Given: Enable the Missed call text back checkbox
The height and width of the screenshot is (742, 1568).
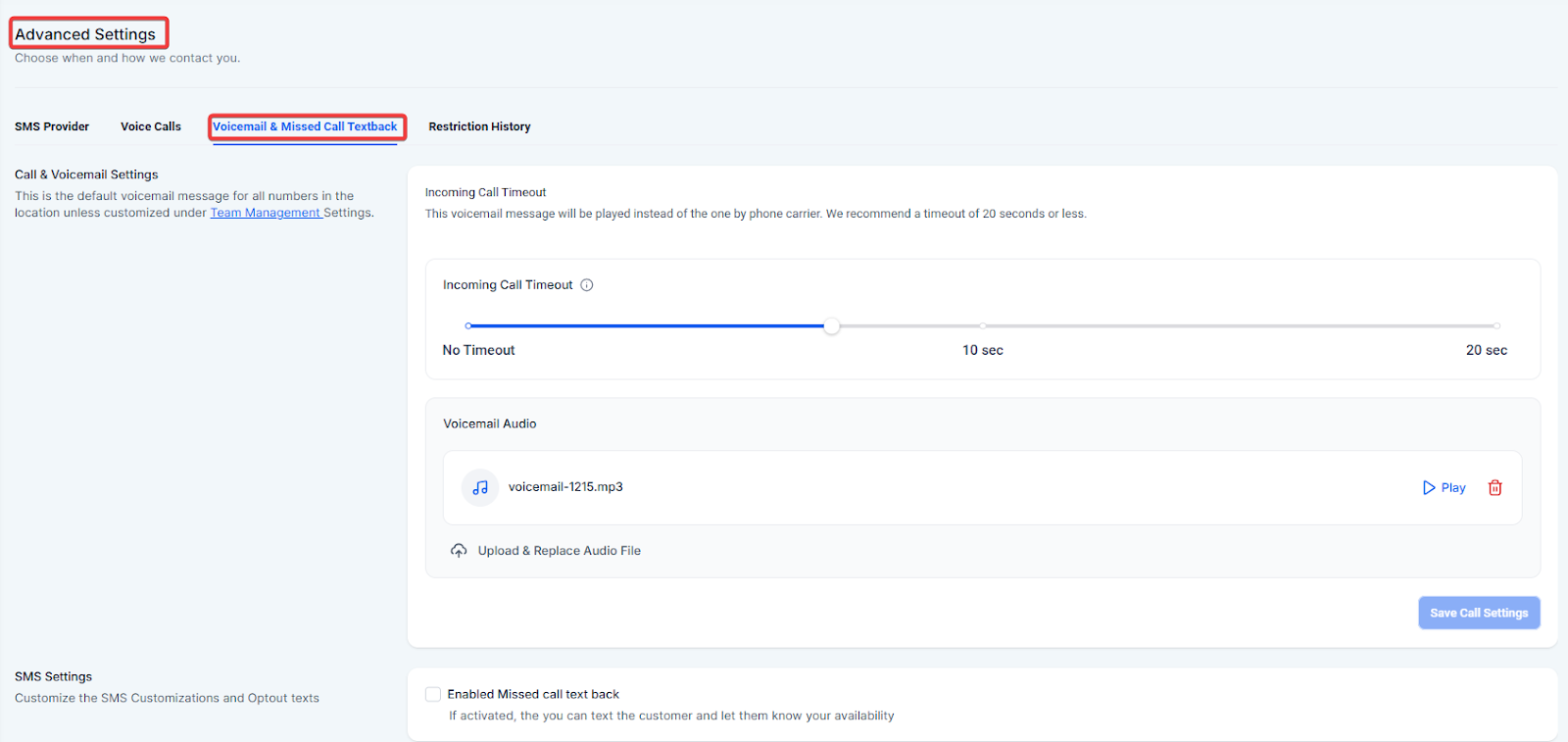Looking at the screenshot, I should [x=433, y=694].
